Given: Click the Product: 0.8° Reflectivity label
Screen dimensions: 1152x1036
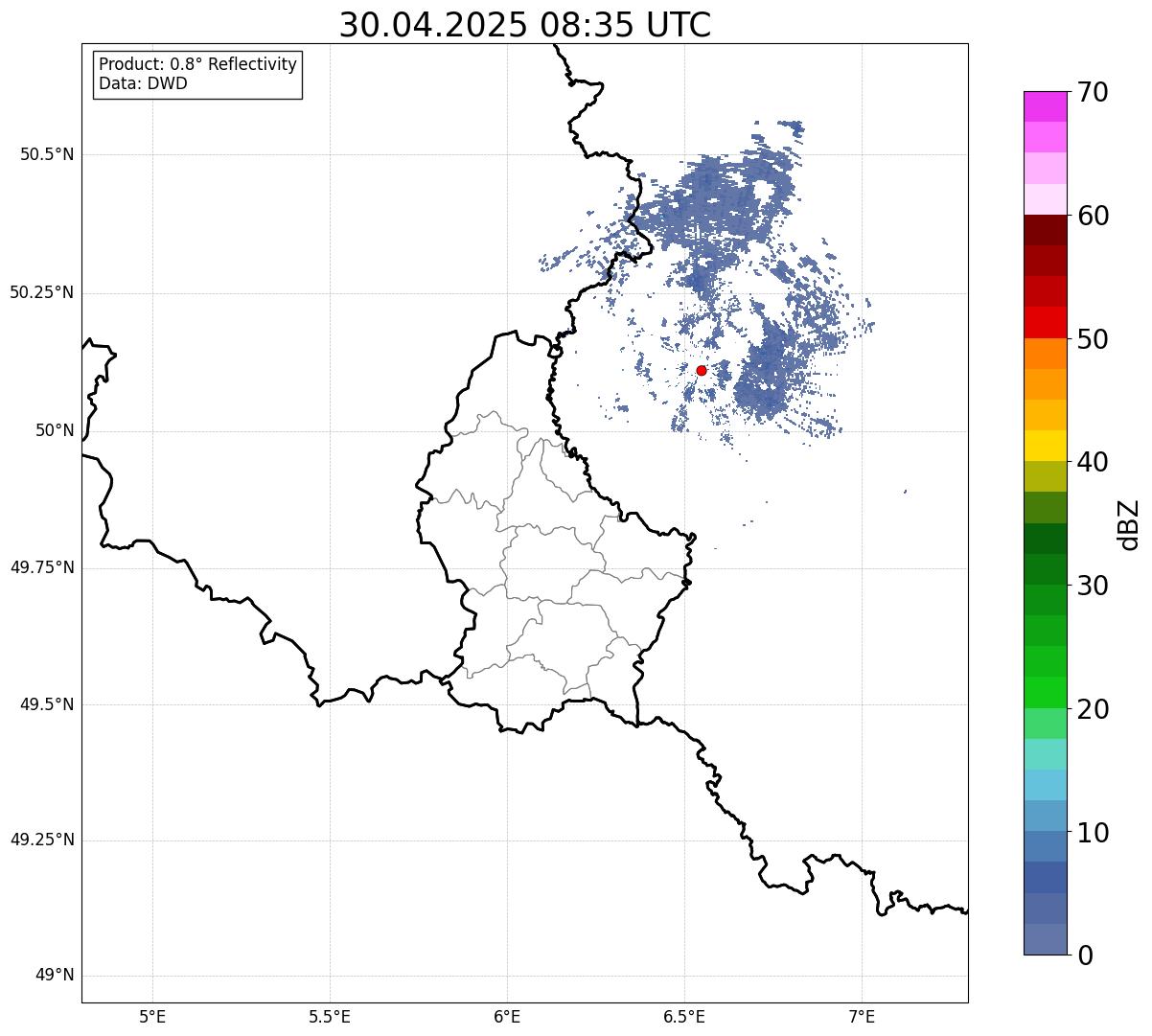Looking at the screenshot, I should 198,64.
